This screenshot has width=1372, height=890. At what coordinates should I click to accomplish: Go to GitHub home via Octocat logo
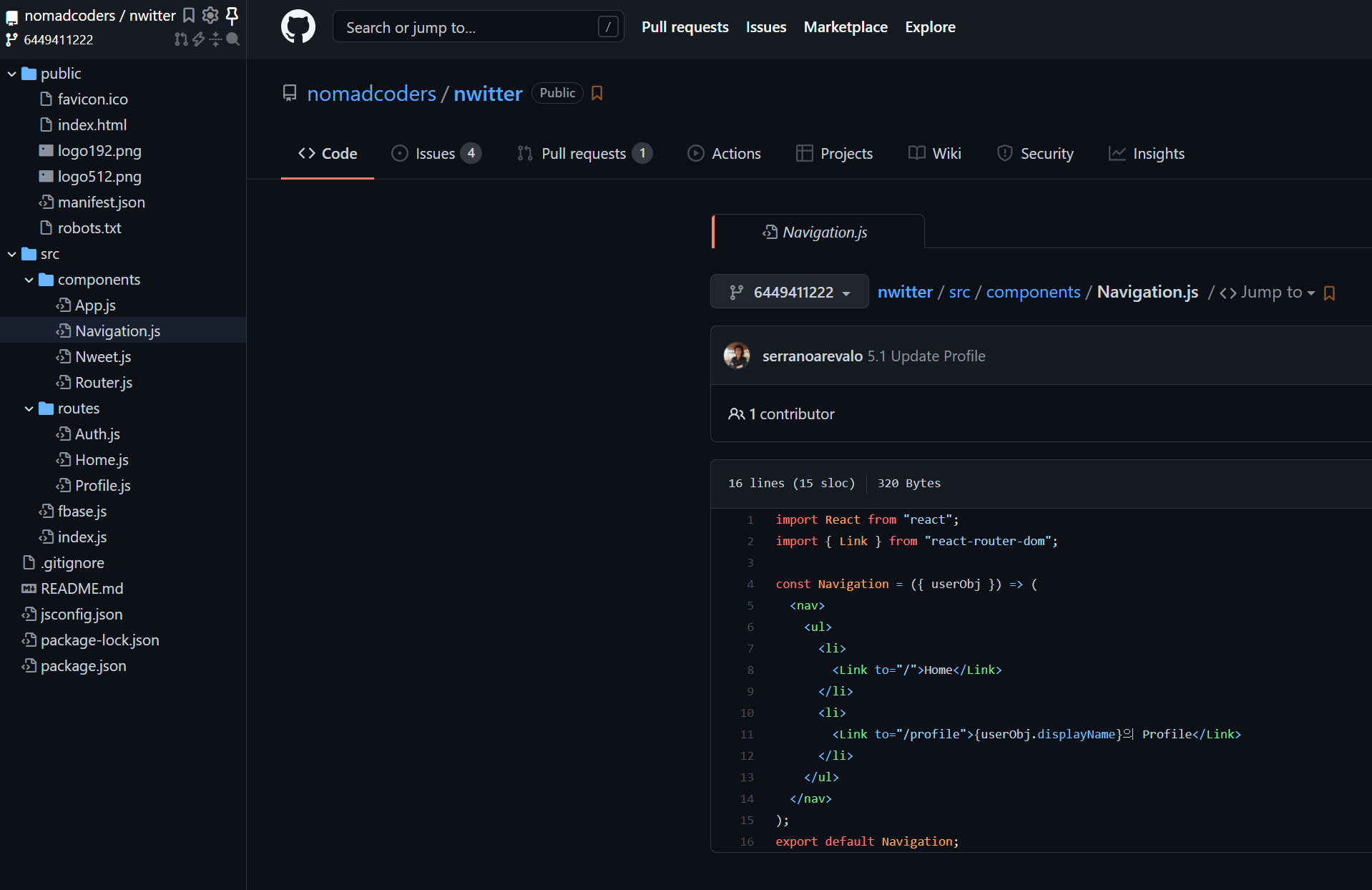(298, 27)
